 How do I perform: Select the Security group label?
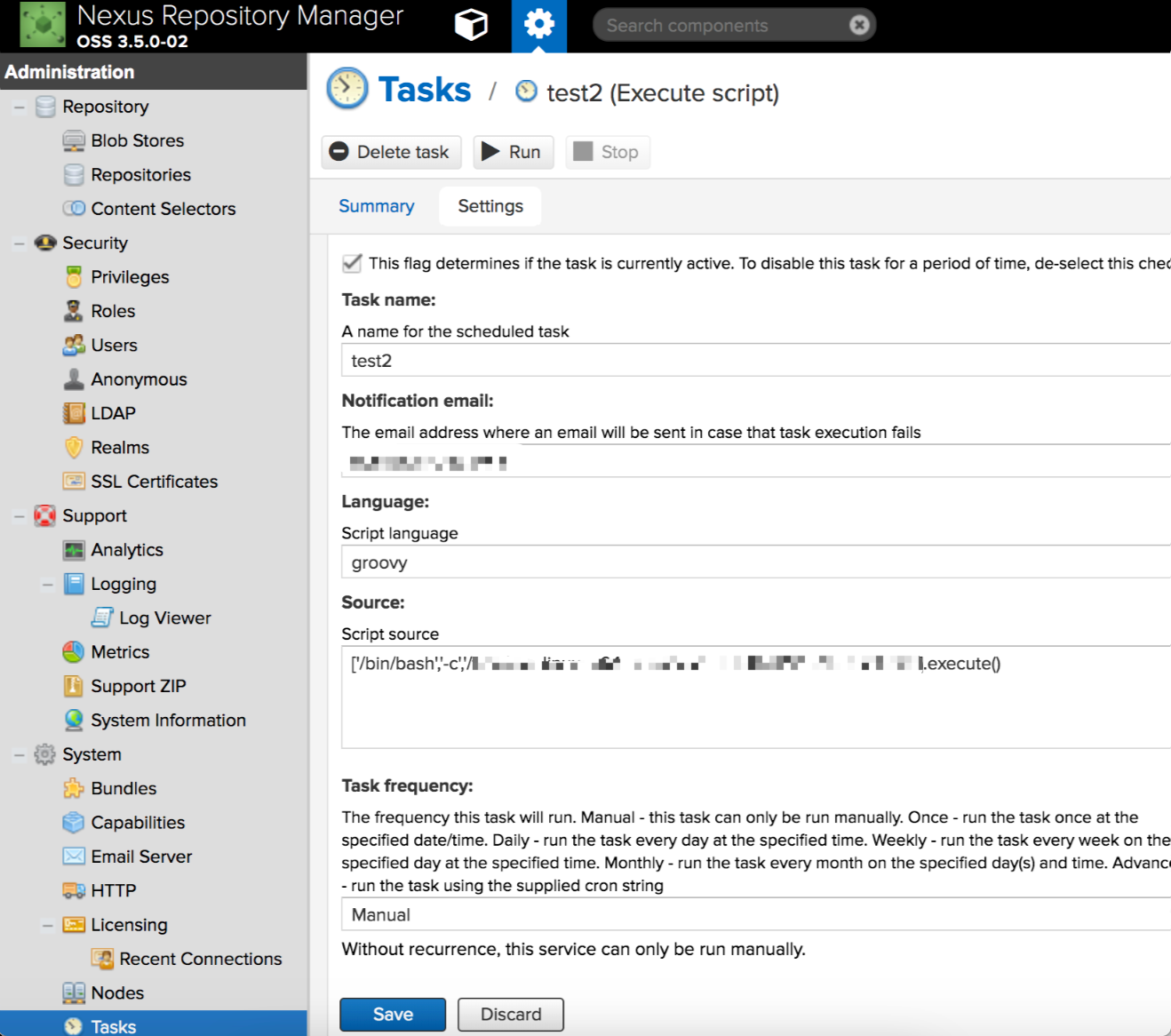pos(95,243)
